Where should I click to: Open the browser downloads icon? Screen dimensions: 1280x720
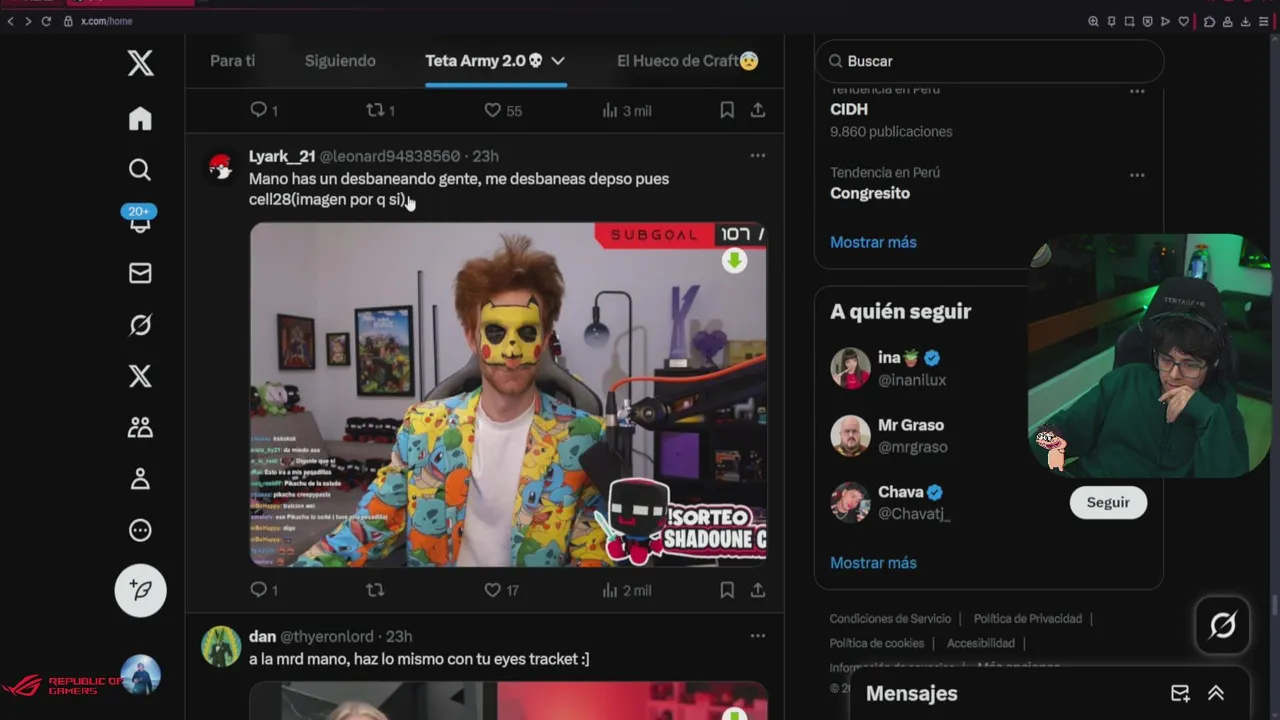point(1245,21)
